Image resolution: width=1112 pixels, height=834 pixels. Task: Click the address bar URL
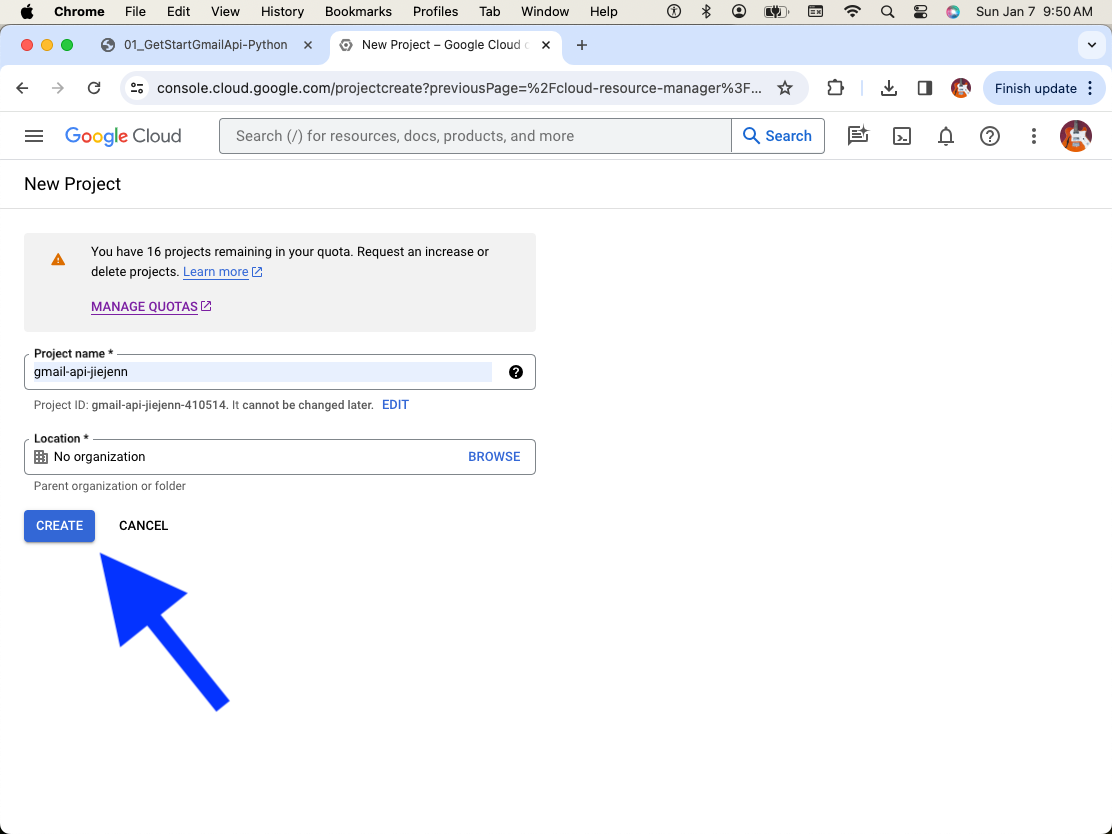click(x=459, y=88)
